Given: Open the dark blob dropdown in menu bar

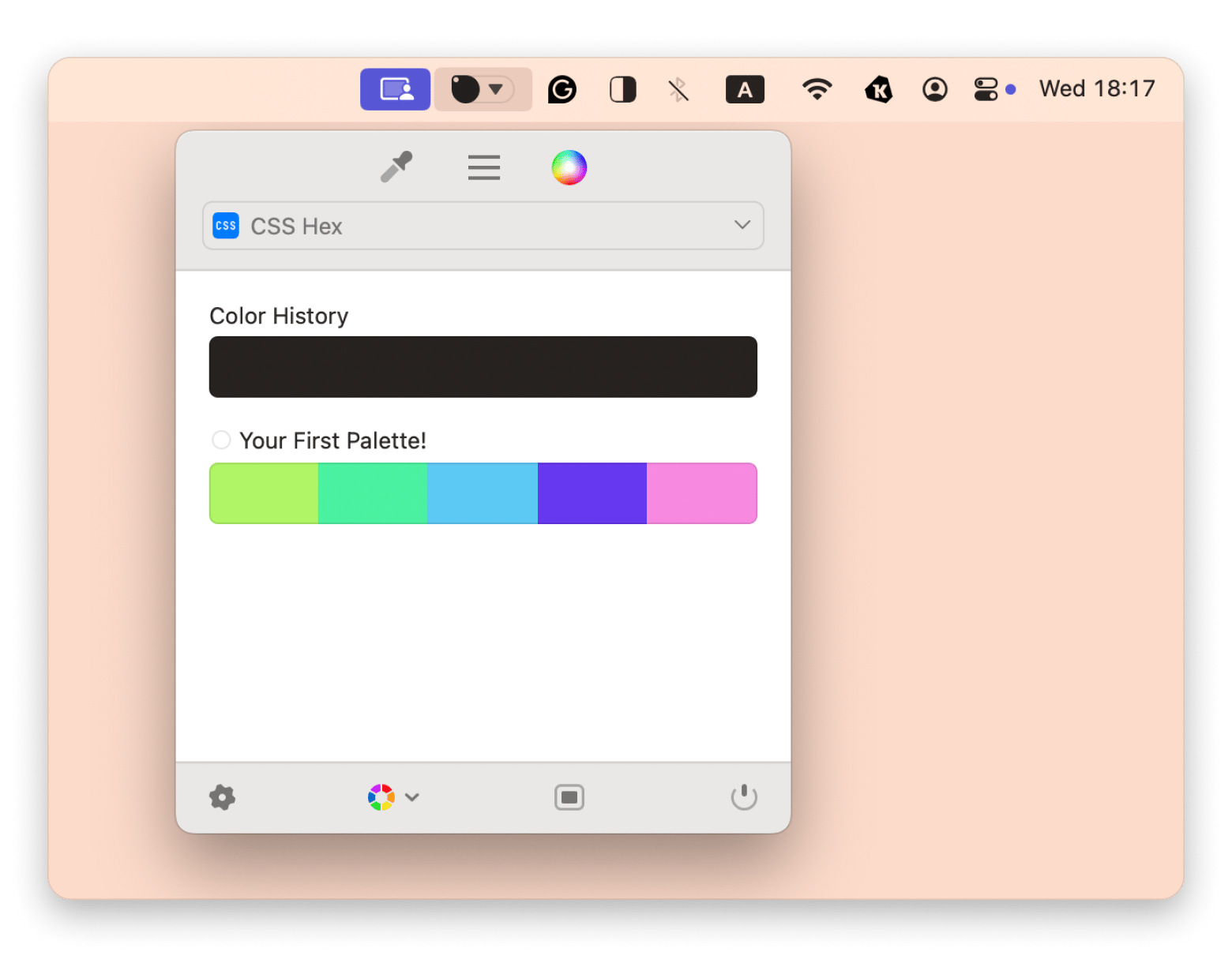Looking at the screenshot, I should point(482,89).
